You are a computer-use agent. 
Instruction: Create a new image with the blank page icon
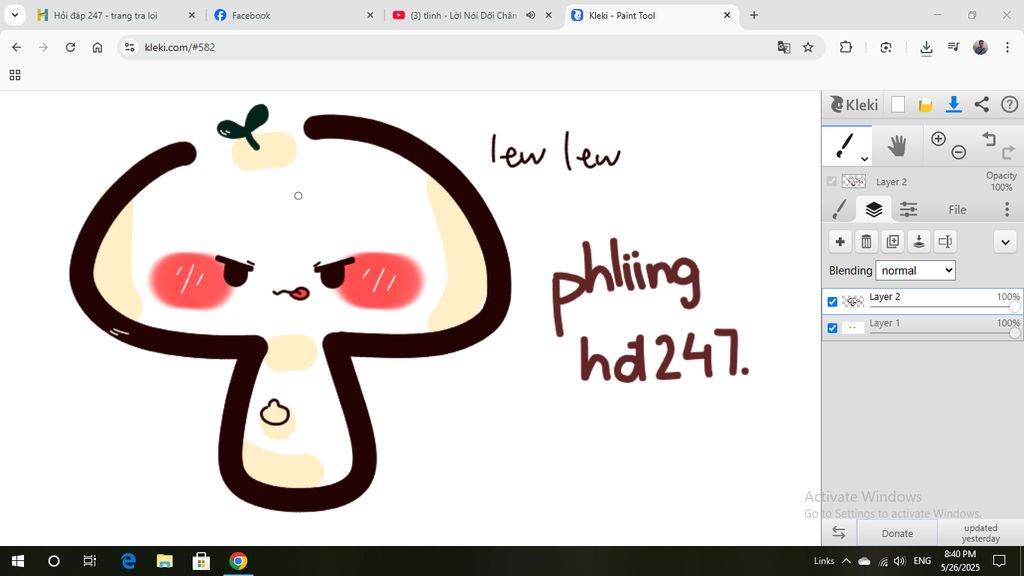coord(898,104)
